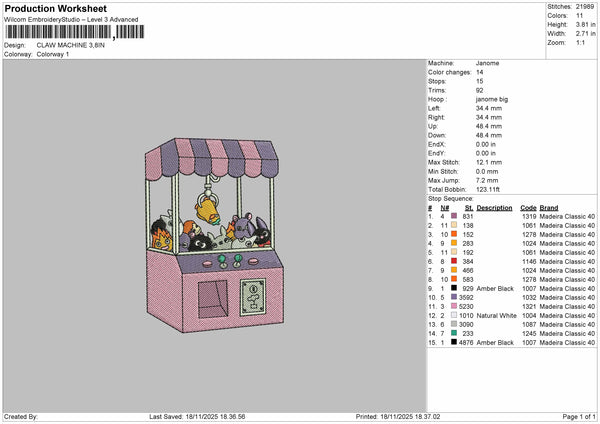The image size is (600, 424).
Task: Click the 'Colorway 1' value
Action: 53,54
